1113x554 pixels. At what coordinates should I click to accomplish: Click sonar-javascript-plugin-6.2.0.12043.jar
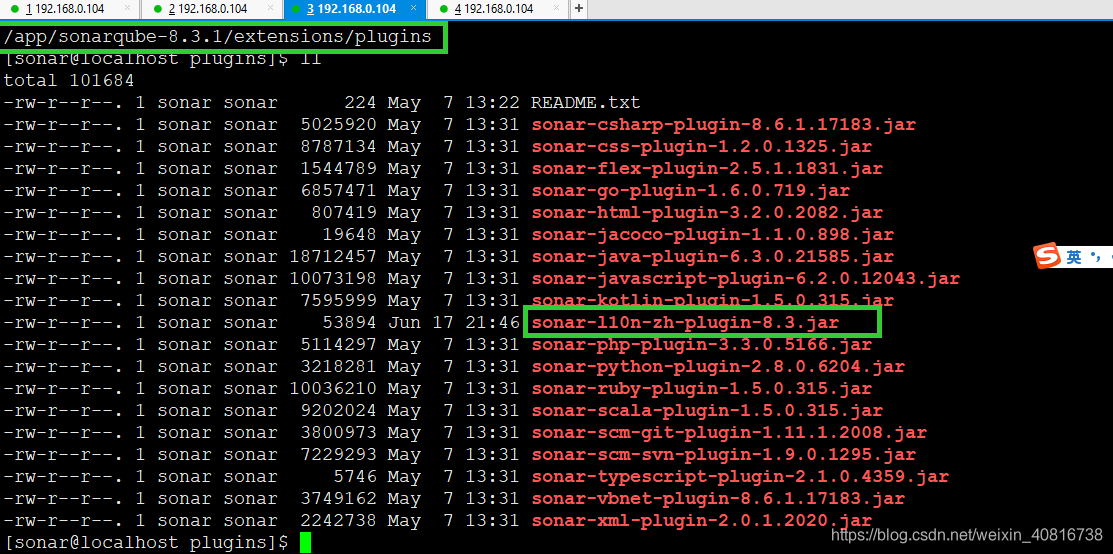pos(745,278)
